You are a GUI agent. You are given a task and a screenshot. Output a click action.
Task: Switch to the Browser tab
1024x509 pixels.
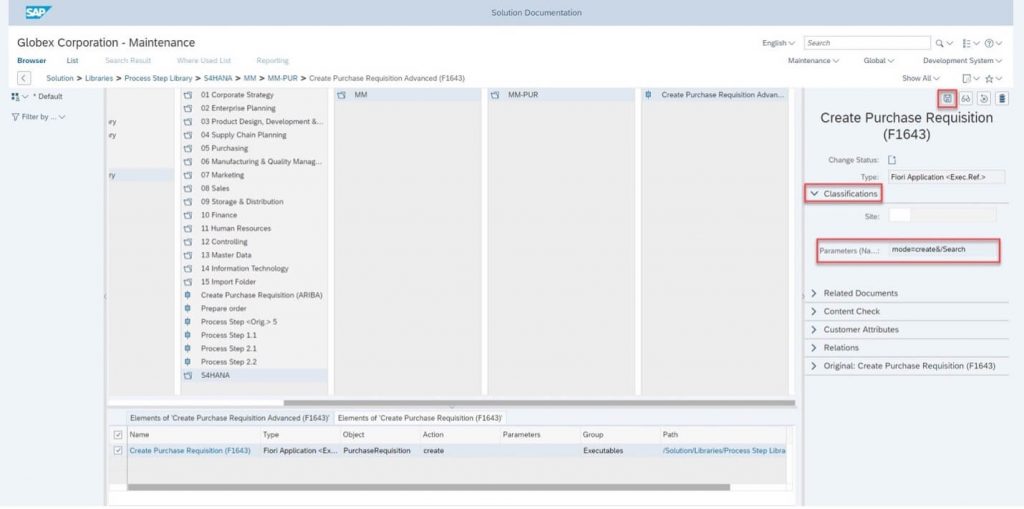click(x=31, y=61)
